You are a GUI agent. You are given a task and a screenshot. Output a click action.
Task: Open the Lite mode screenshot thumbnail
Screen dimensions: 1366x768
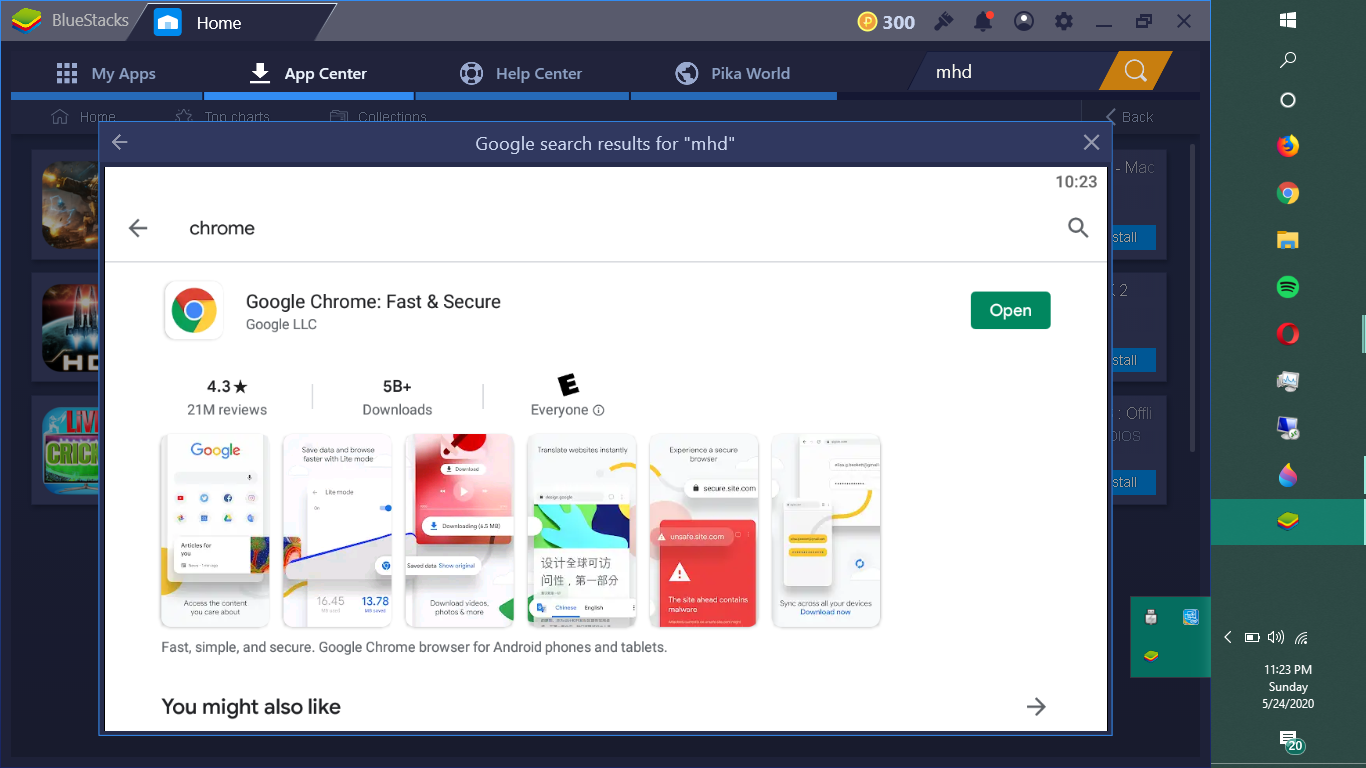coord(337,530)
